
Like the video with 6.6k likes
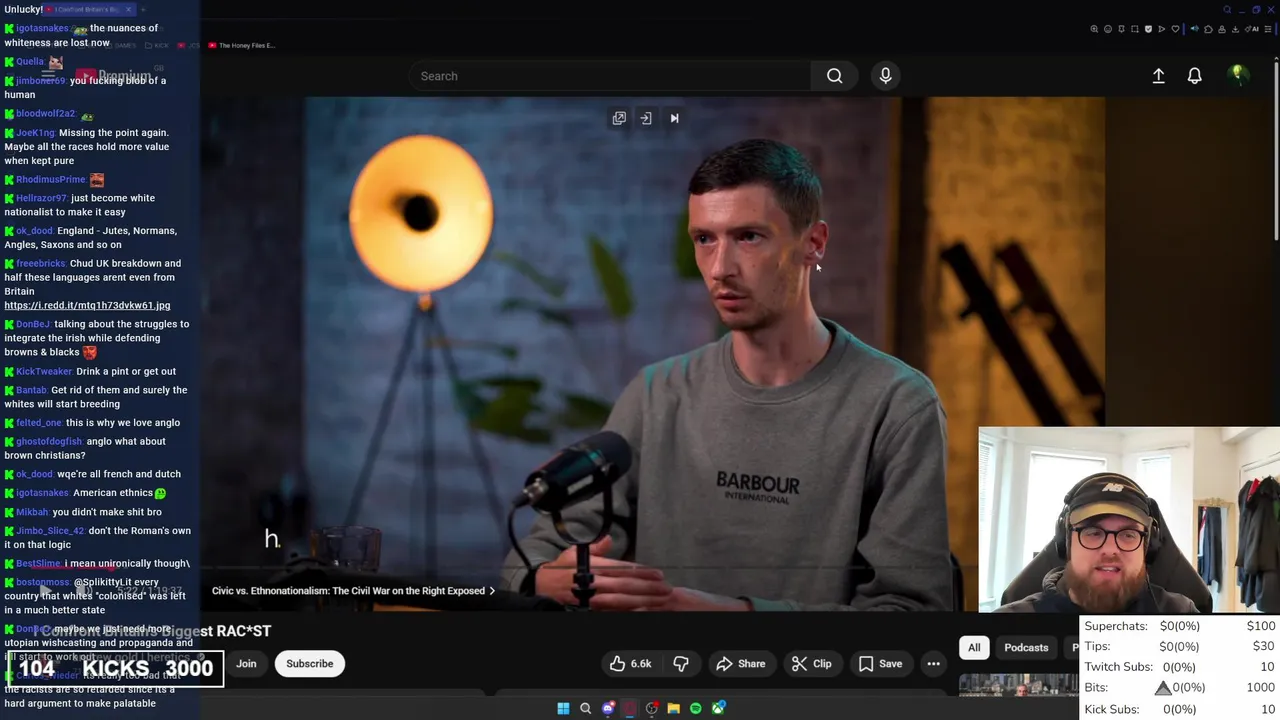[631, 664]
